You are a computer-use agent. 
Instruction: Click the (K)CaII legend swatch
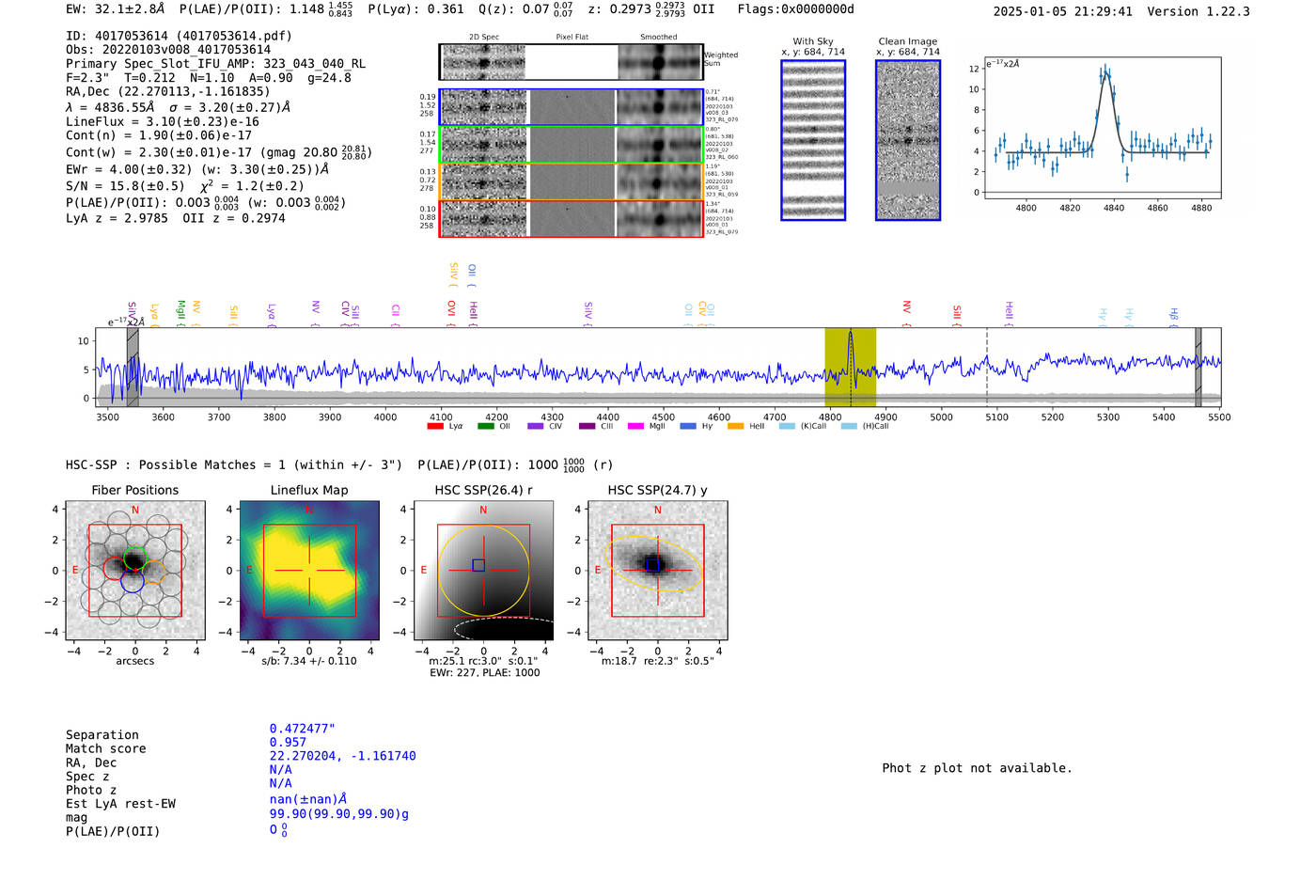pos(787,426)
